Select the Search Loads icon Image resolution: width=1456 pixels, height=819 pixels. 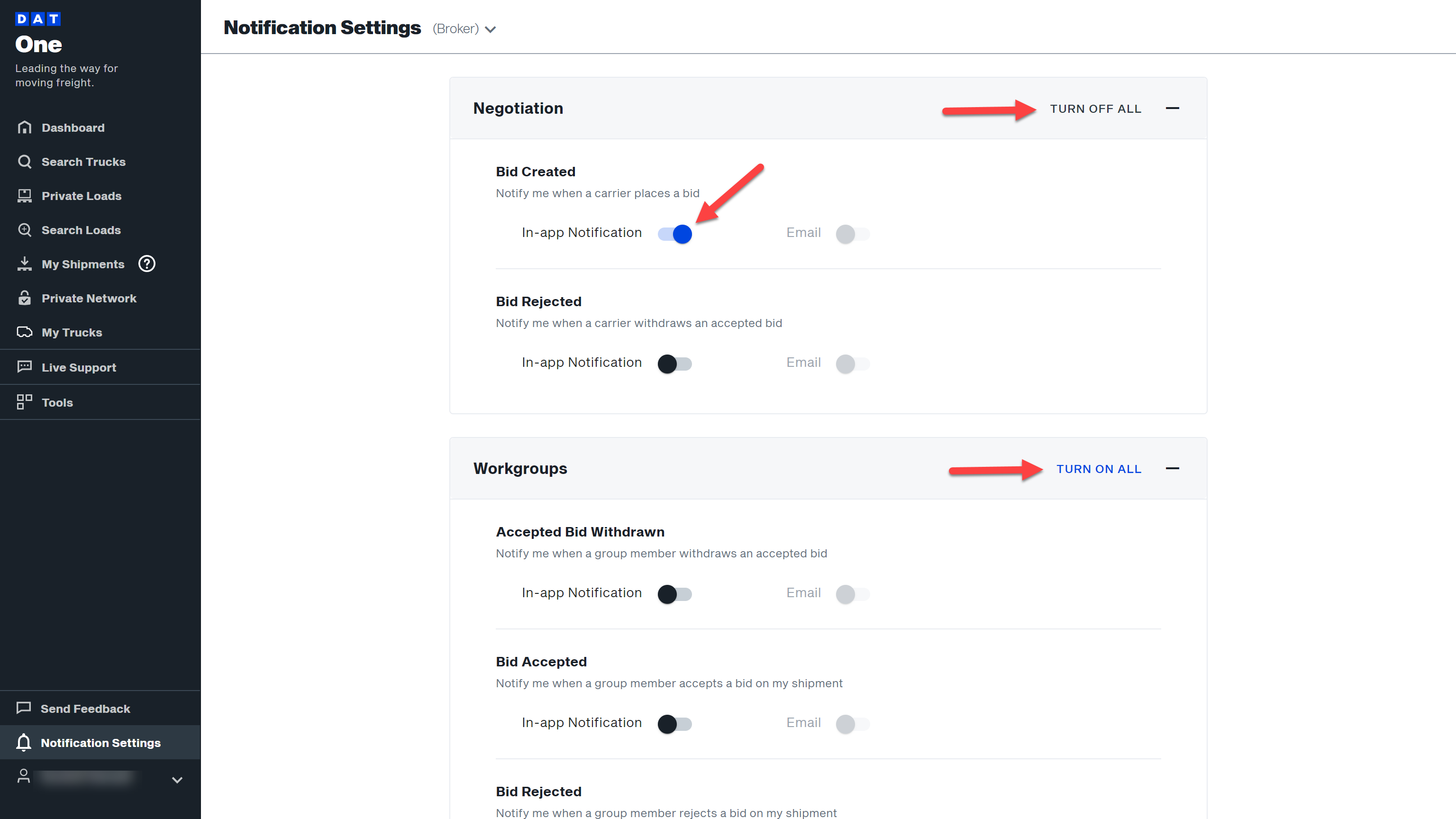pyautogui.click(x=25, y=229)
